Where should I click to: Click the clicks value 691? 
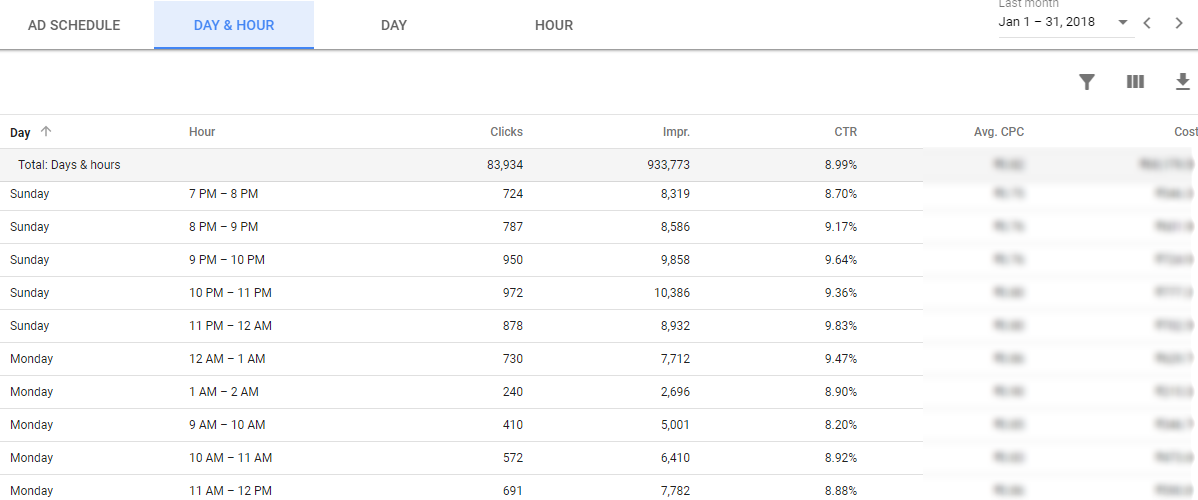[513, 489]
